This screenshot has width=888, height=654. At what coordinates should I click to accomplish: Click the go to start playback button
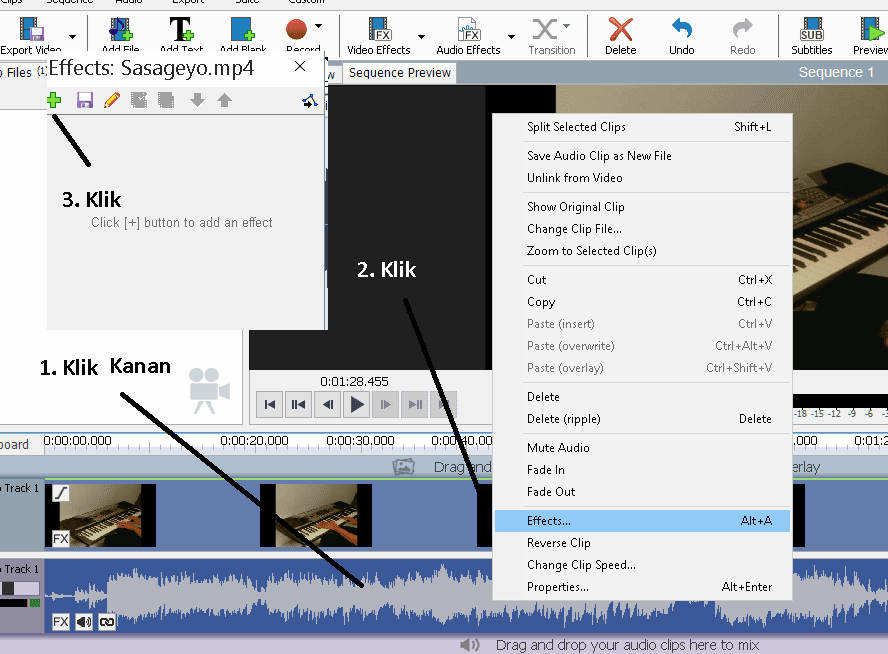point(270,404)
